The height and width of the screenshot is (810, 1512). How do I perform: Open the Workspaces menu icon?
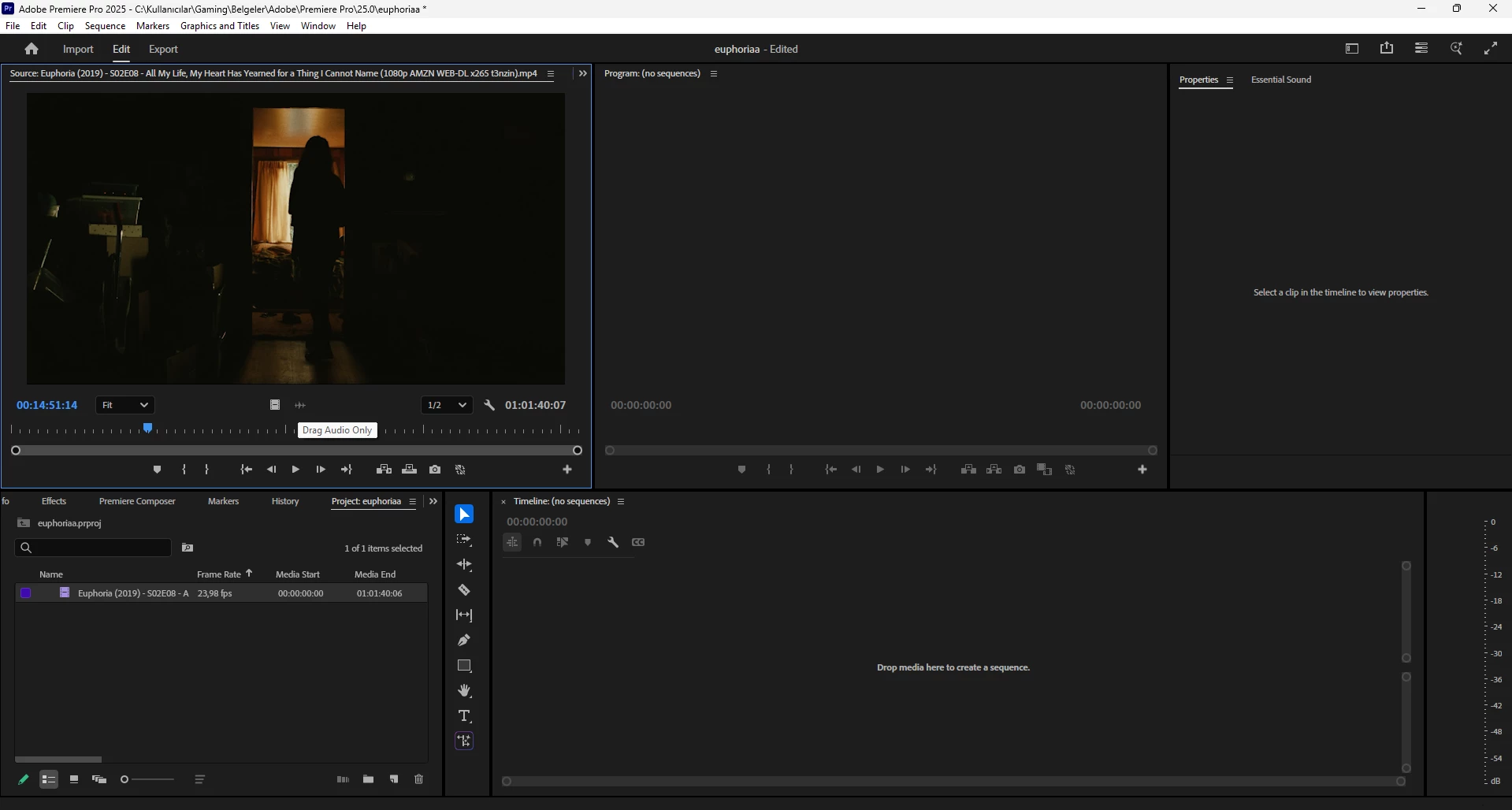point(1421,48)
